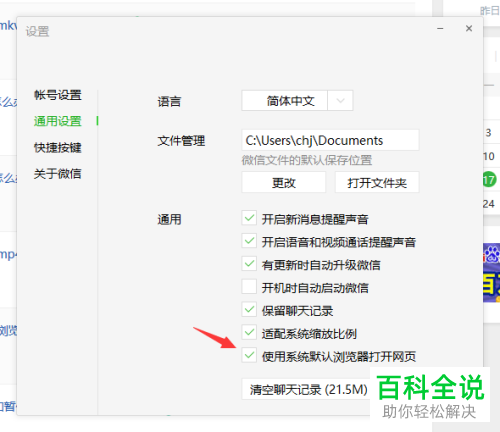Click the 打开文件夹 button
Screen dimensions: 500x432
pyautogui.click(x=377, y=182)
